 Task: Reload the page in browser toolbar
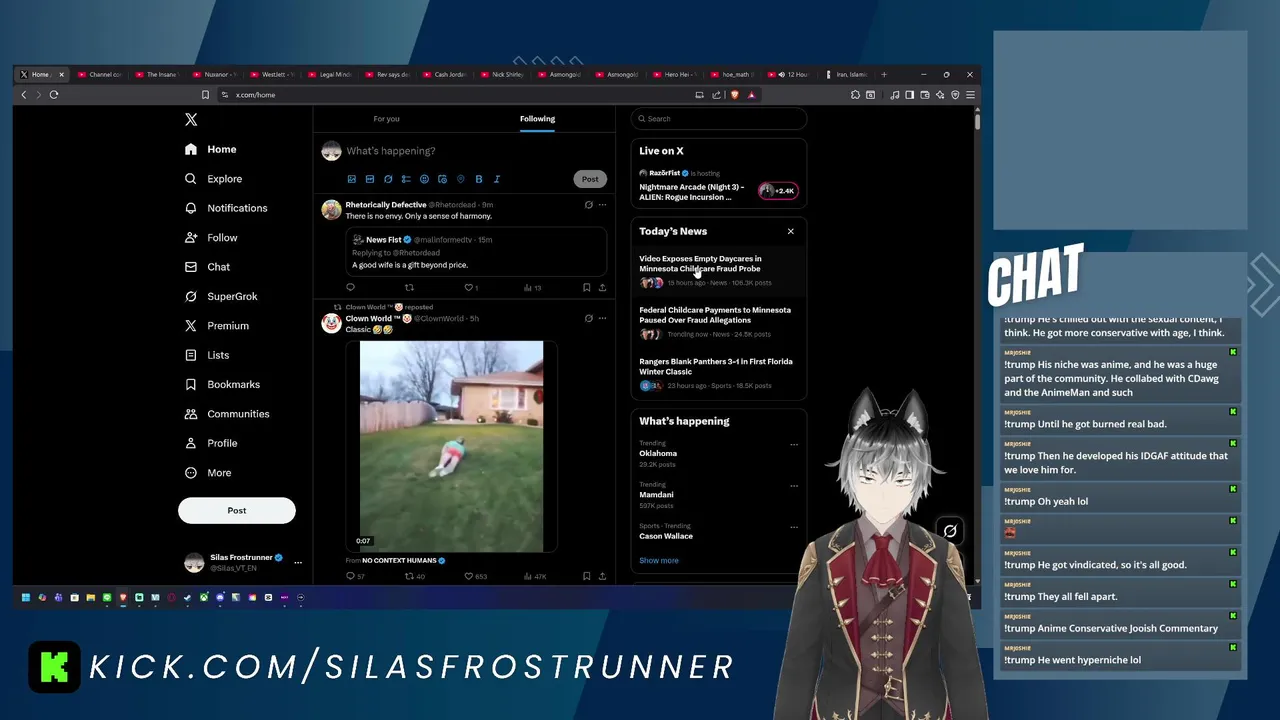[x=54, y=95]
